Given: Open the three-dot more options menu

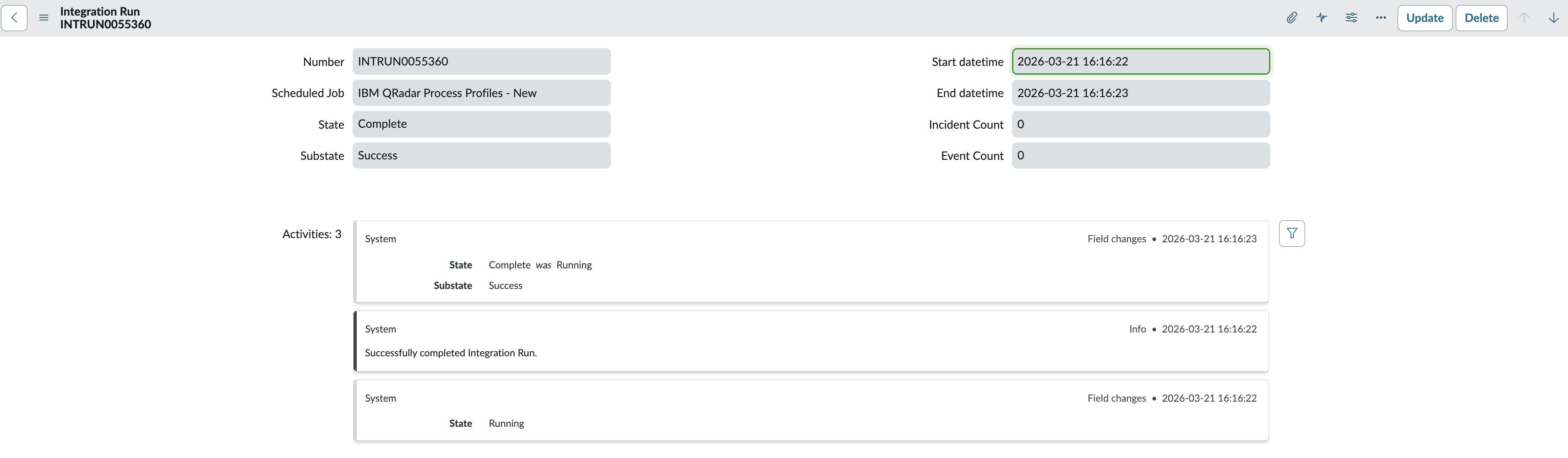Looking at the screenshot, I should 1381,18.
